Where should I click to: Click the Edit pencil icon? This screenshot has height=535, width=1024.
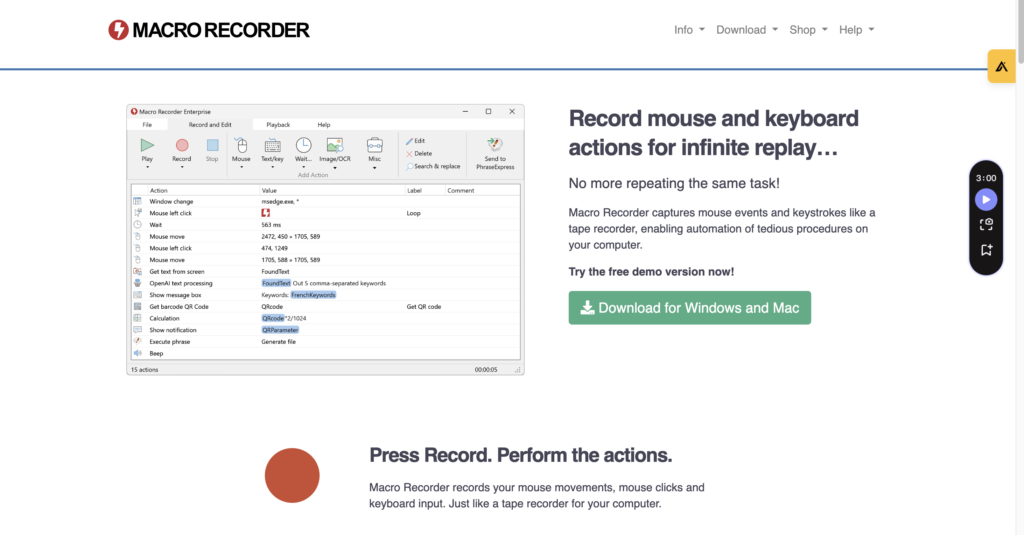tap(409, 141)
